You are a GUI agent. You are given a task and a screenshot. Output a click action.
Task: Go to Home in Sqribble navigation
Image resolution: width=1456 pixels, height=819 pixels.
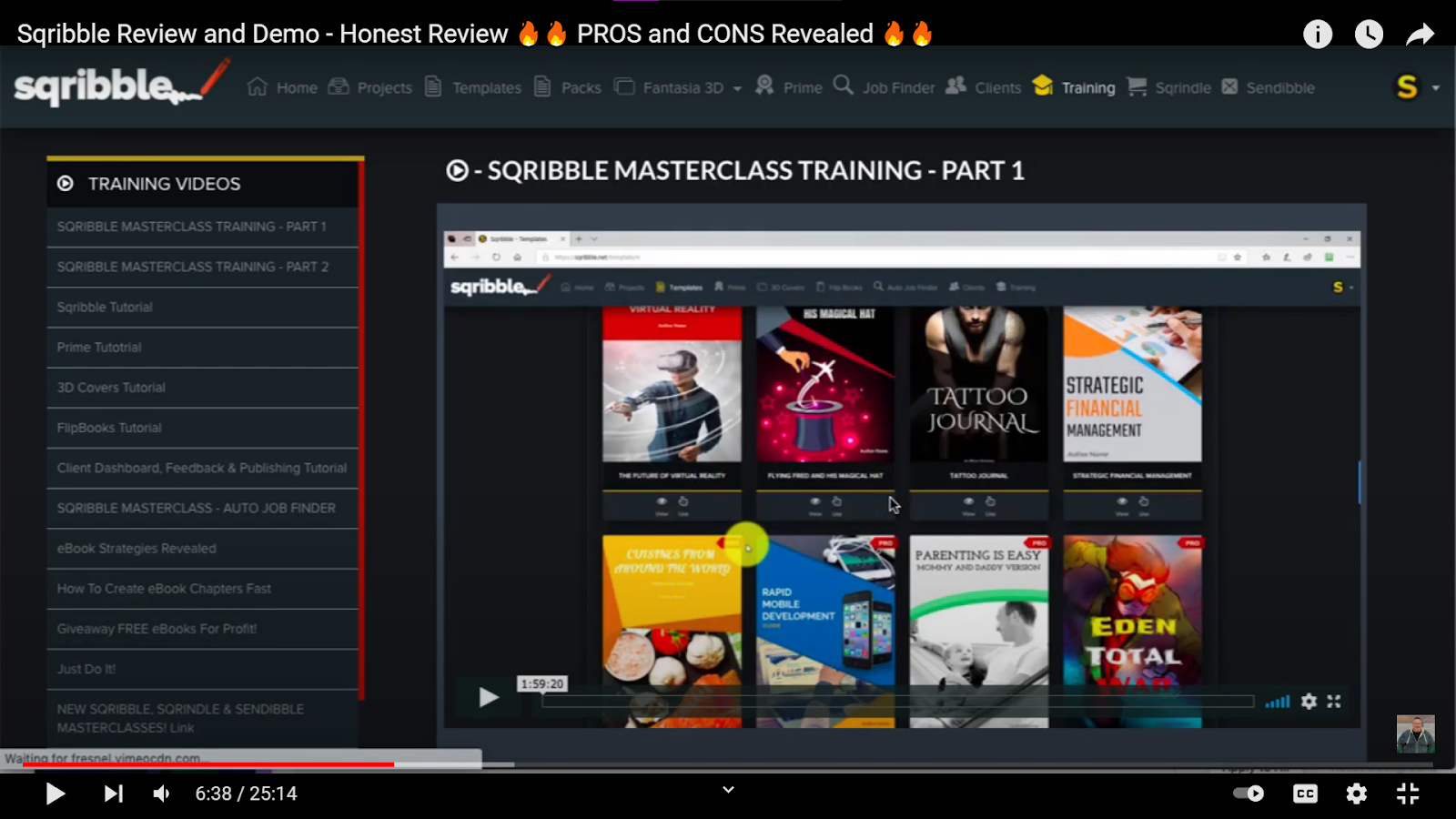[282, 87]
